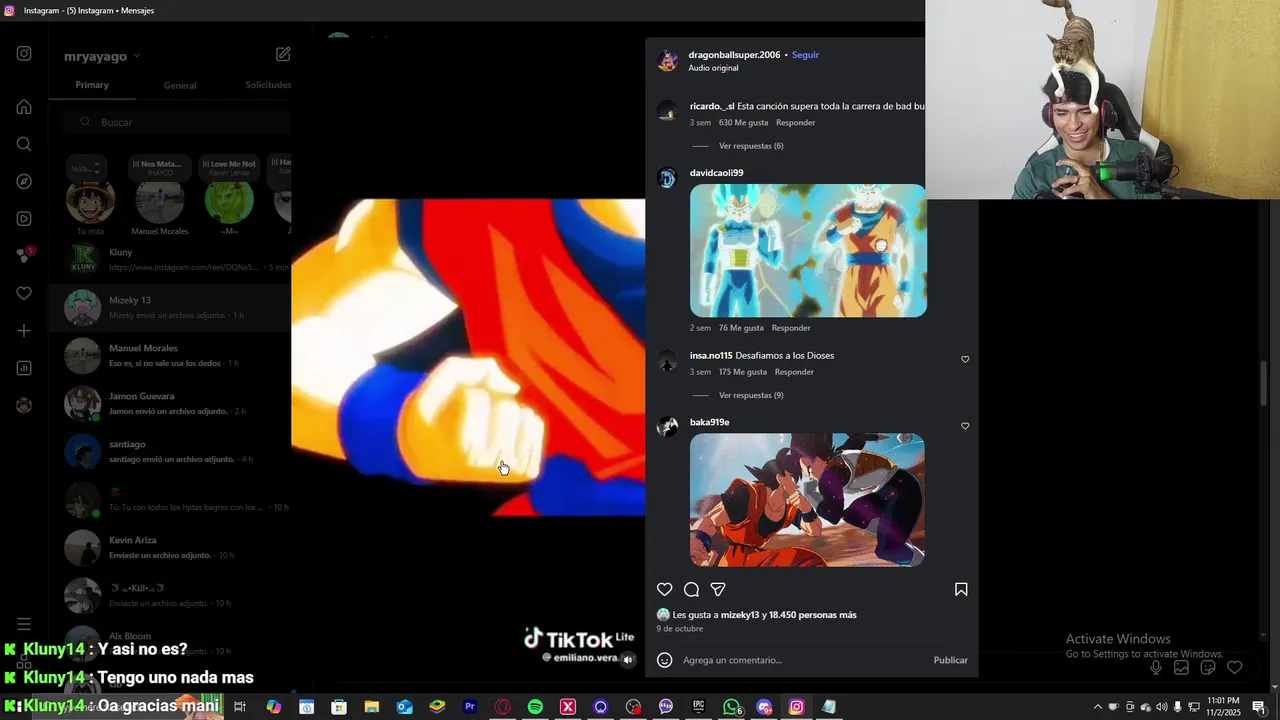
Task: Open emoji picker in comment box
Action: [x=664, y=660]
